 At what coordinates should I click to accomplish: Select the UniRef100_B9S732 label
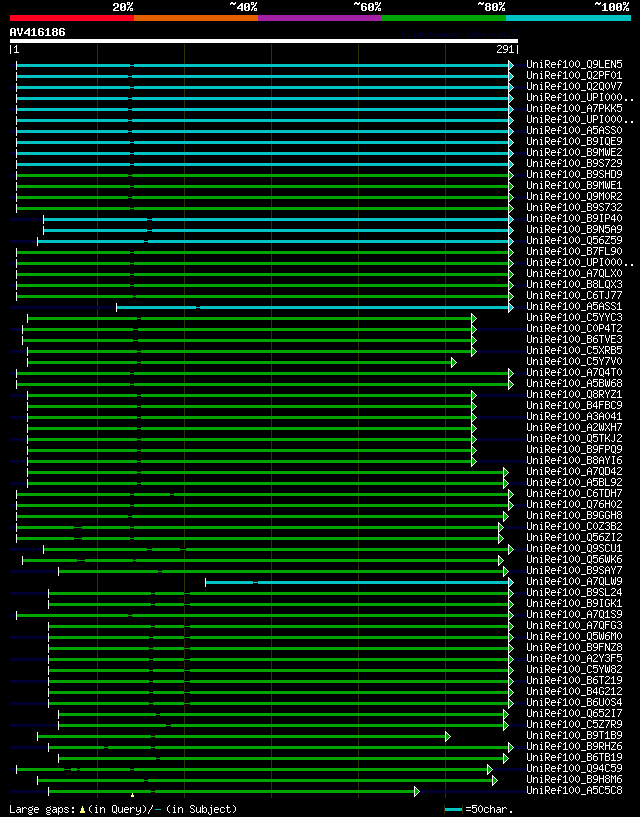point(574,207)
